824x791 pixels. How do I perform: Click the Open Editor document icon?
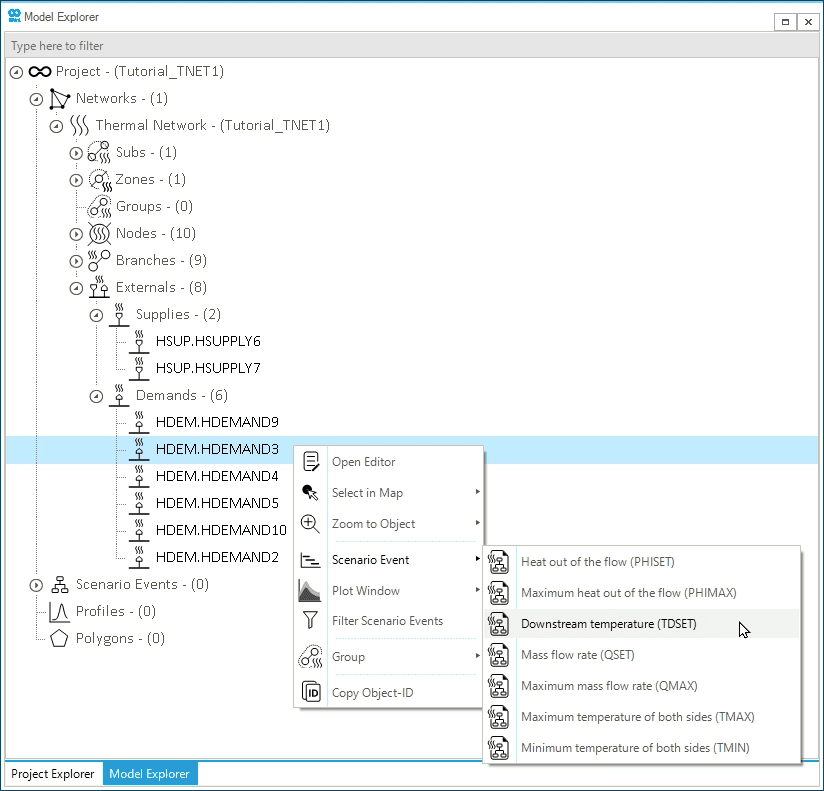tap(311, 462)
